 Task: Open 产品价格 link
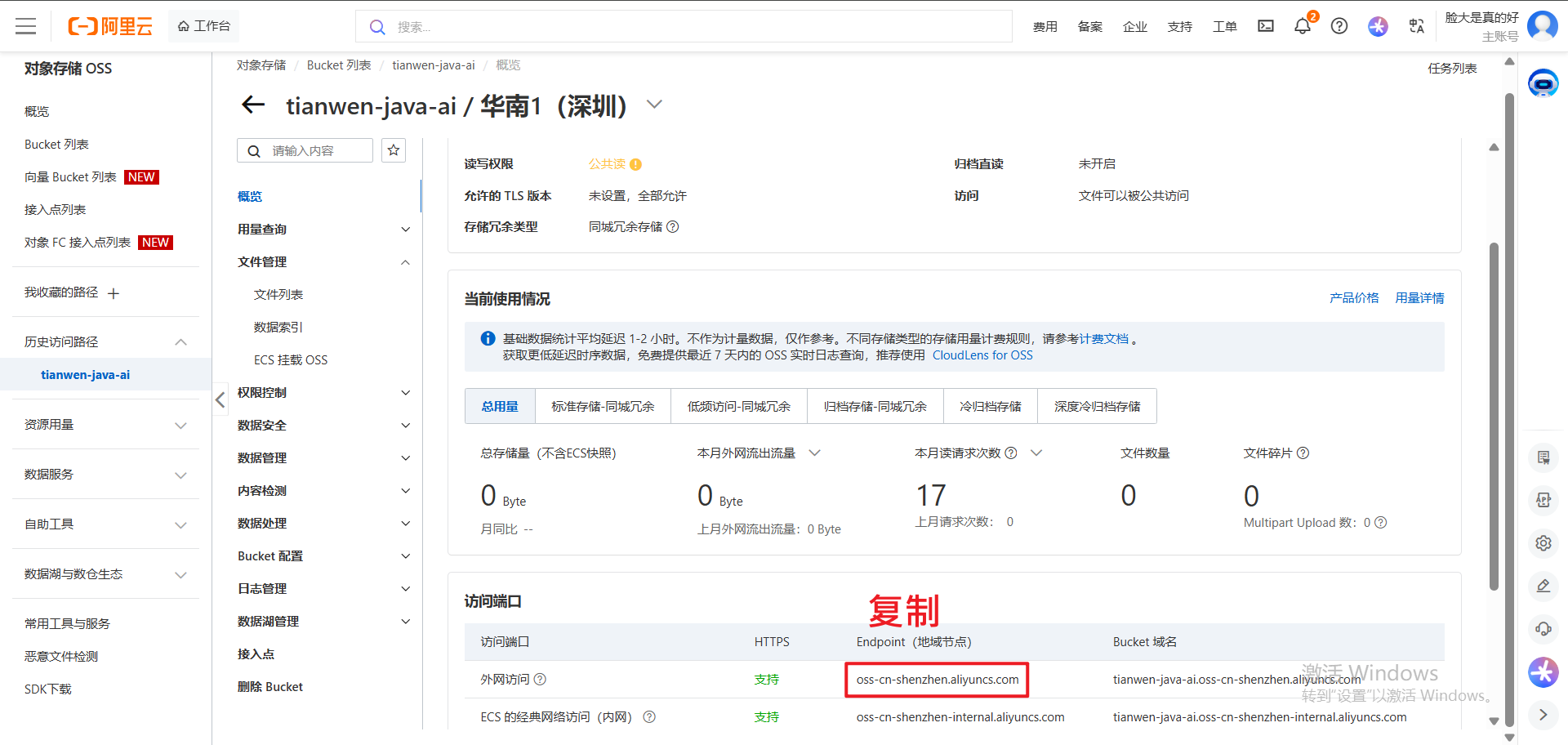coord(1354,298)
